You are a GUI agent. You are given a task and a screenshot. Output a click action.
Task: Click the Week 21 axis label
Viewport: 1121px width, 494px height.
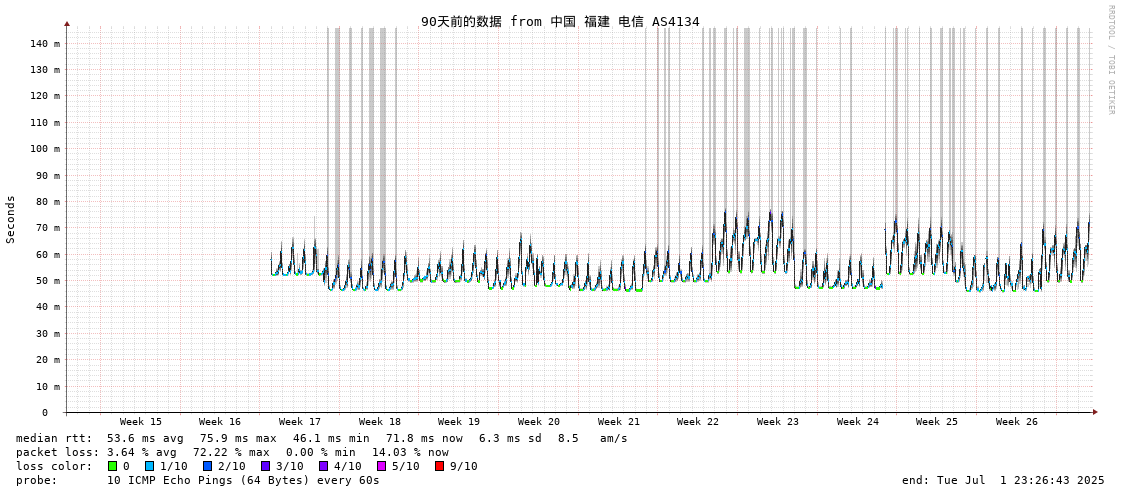pos(618,422)
